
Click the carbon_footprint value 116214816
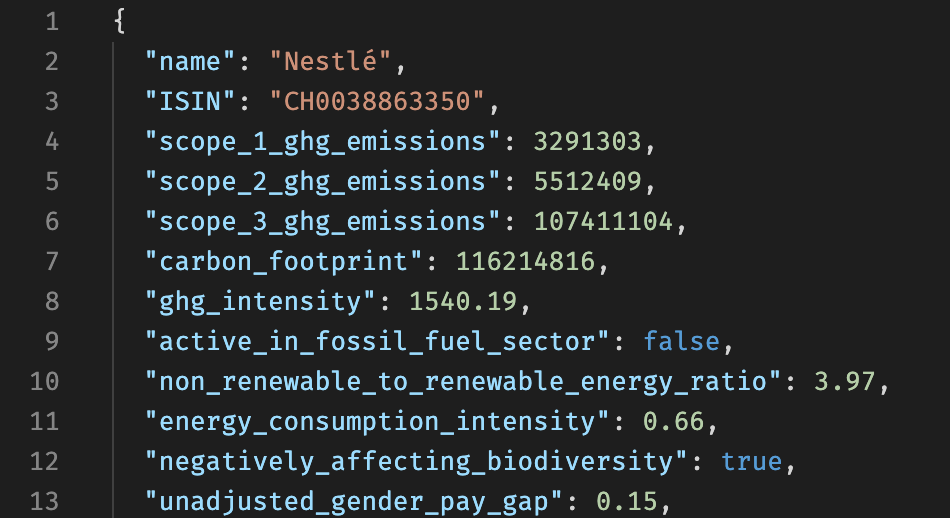525,262
